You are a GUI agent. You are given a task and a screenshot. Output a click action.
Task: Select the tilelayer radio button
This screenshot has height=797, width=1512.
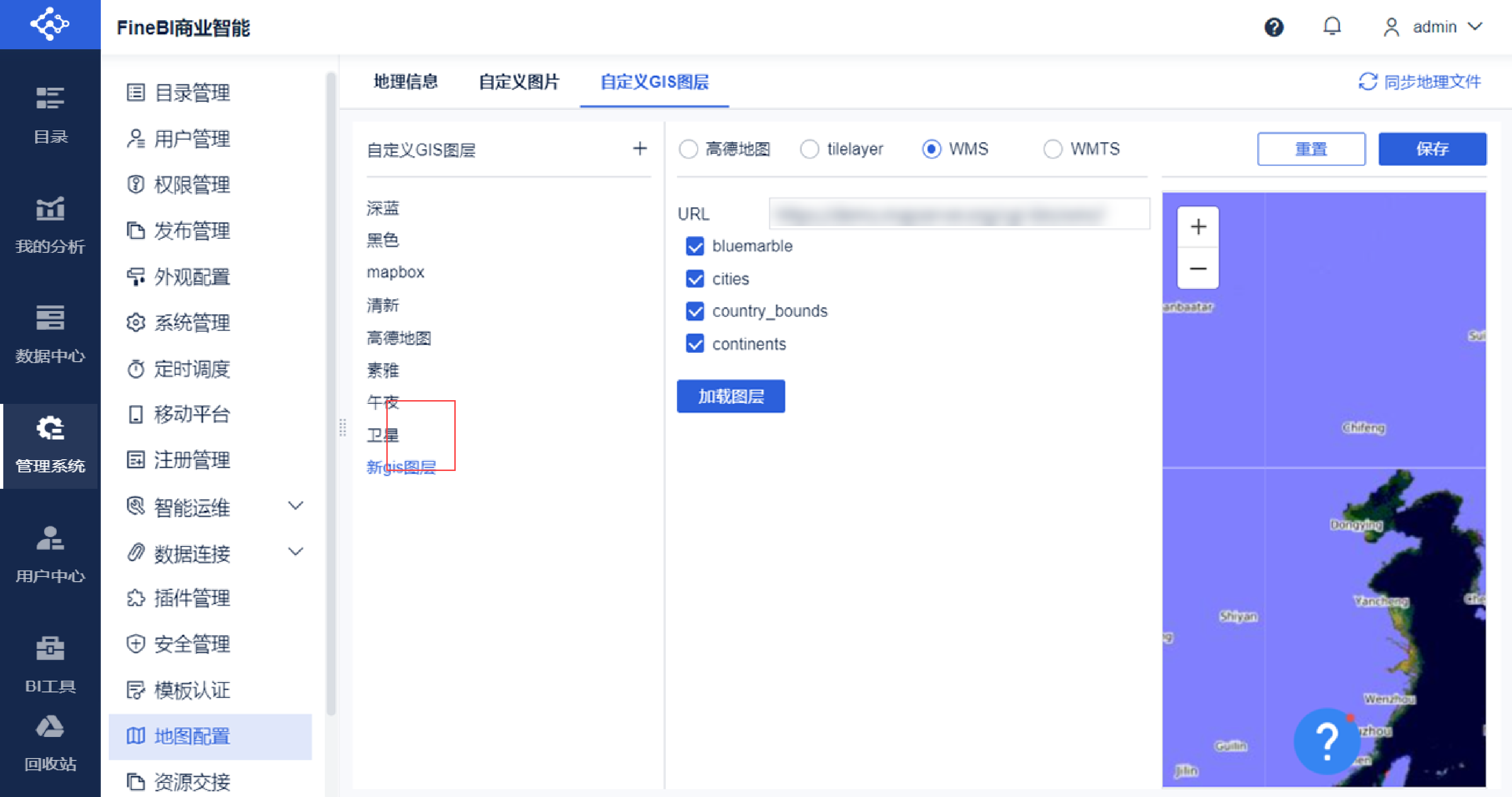point(809,149)
